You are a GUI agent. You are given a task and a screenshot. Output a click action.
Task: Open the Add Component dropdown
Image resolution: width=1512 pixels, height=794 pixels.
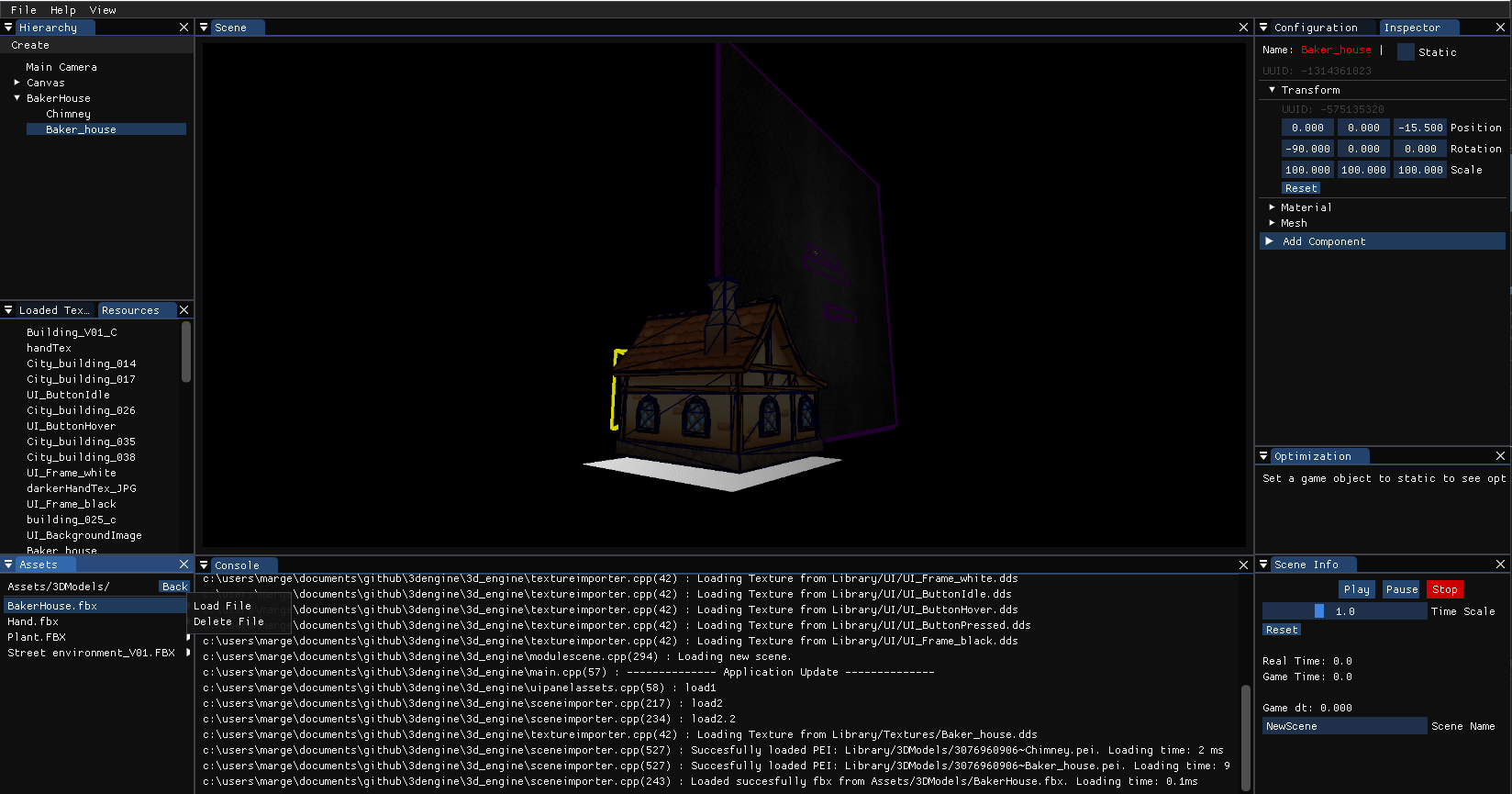(1383, 241)
